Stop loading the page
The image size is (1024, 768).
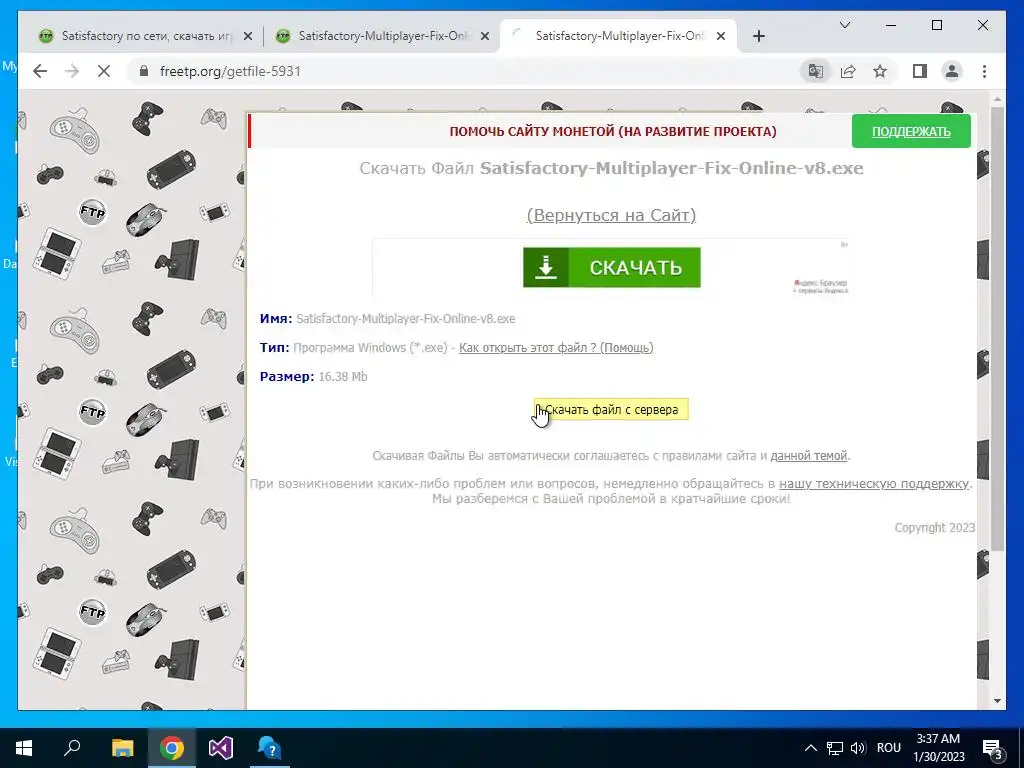[104, 71]
